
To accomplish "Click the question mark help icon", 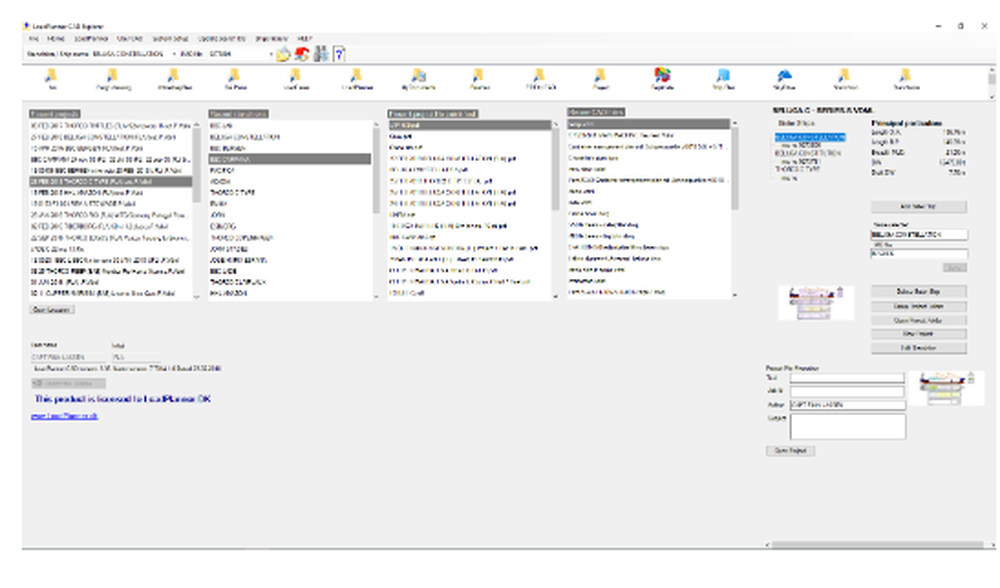I will (339, 54).
